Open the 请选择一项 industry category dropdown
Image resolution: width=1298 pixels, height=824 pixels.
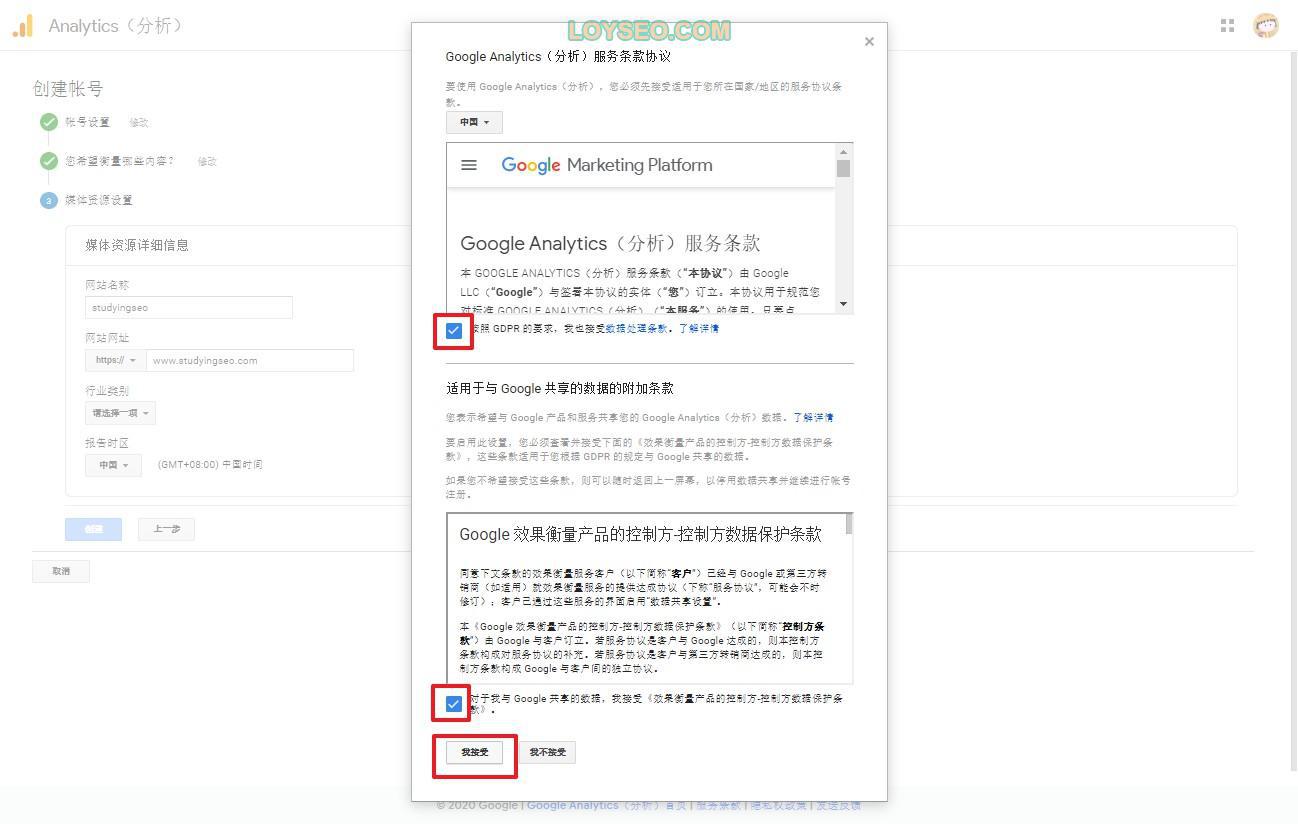click(120, 413)
